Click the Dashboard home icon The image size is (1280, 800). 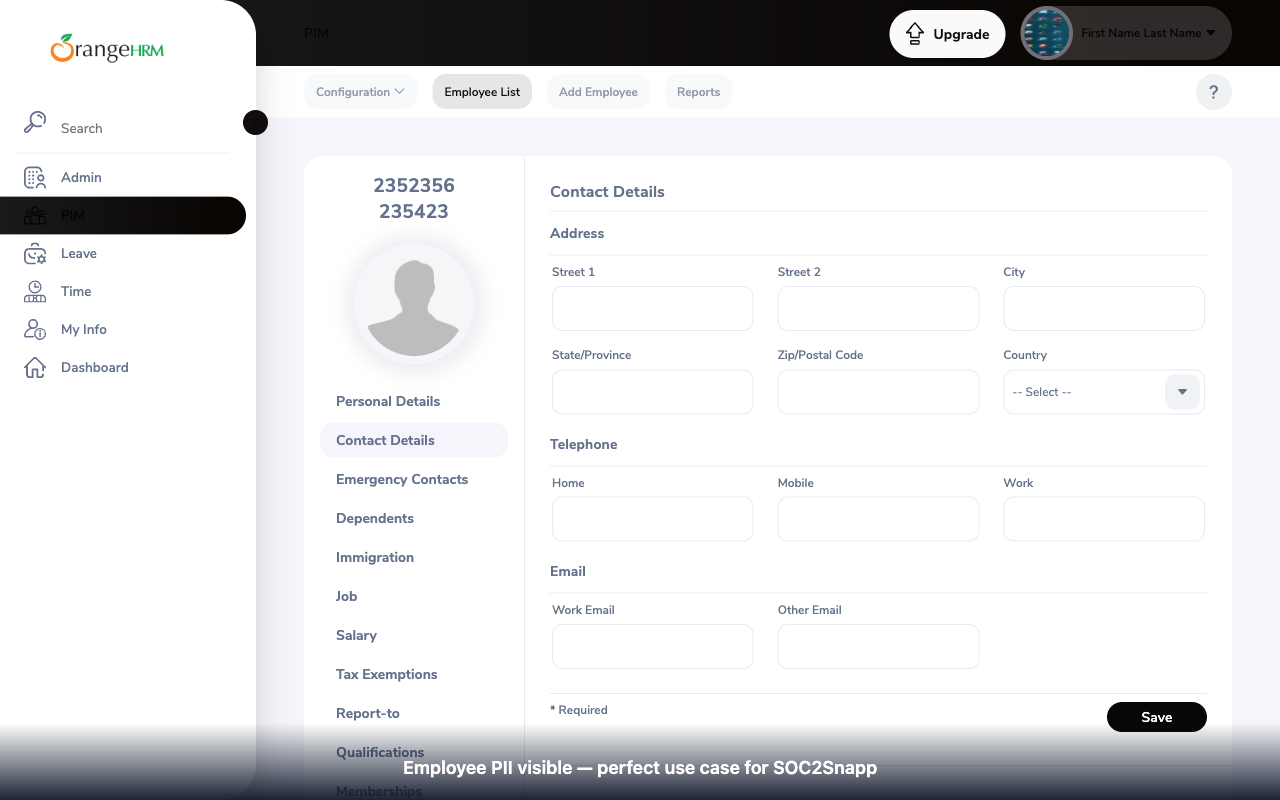tap(34, 367)
